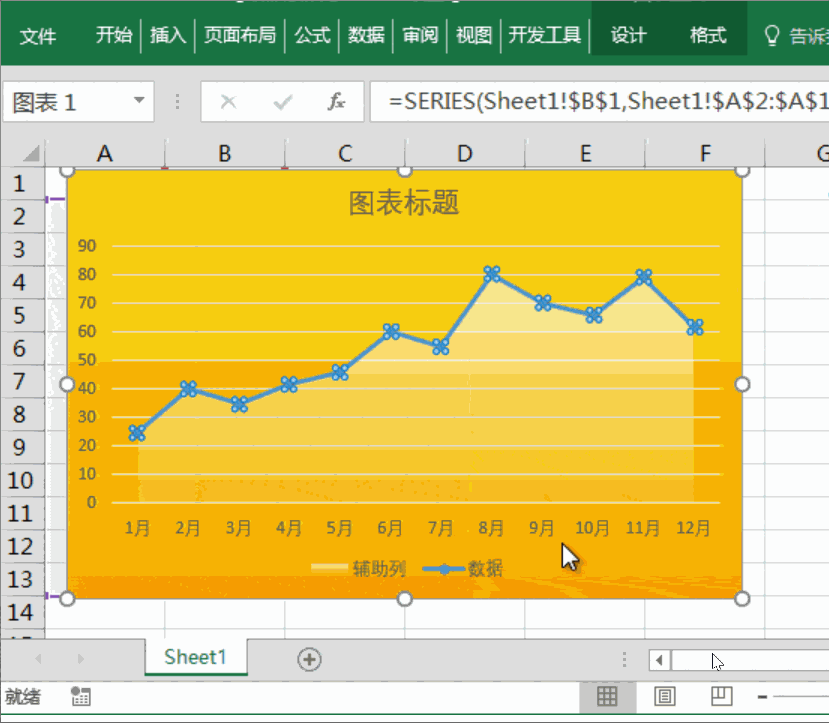This screenshot has width=829, height=723.
Task: Switch to the 插入 ribbon tab
Action: pyautogui.click(x=168, y=35)
